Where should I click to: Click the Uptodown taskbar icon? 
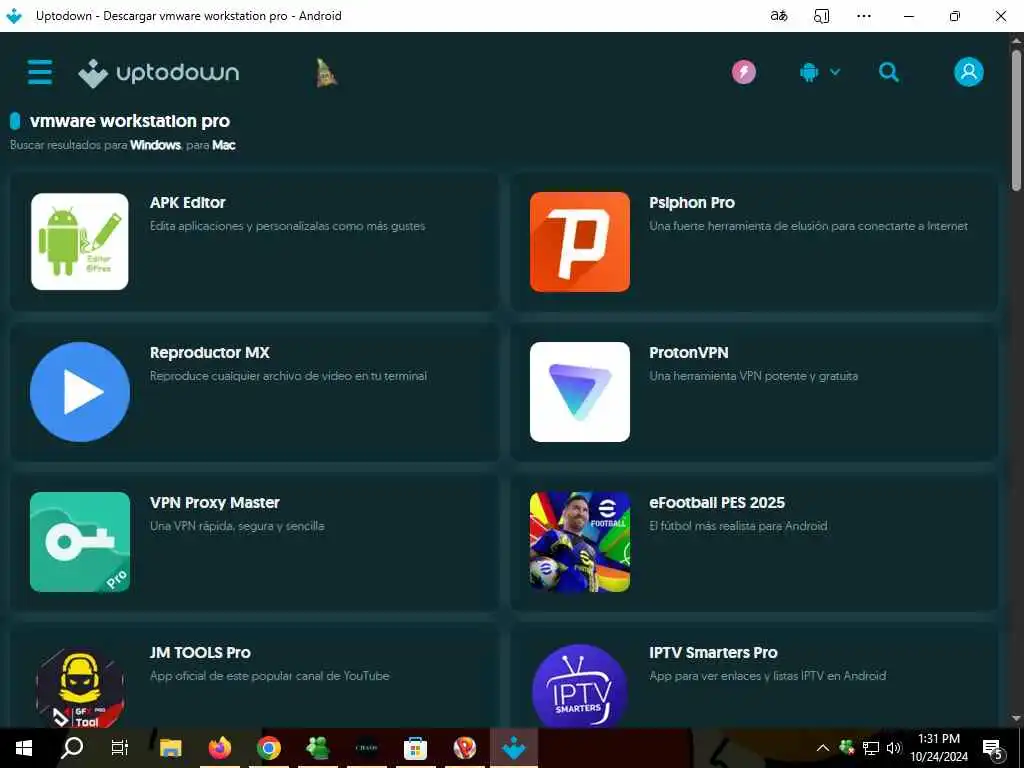click(513, 748)
